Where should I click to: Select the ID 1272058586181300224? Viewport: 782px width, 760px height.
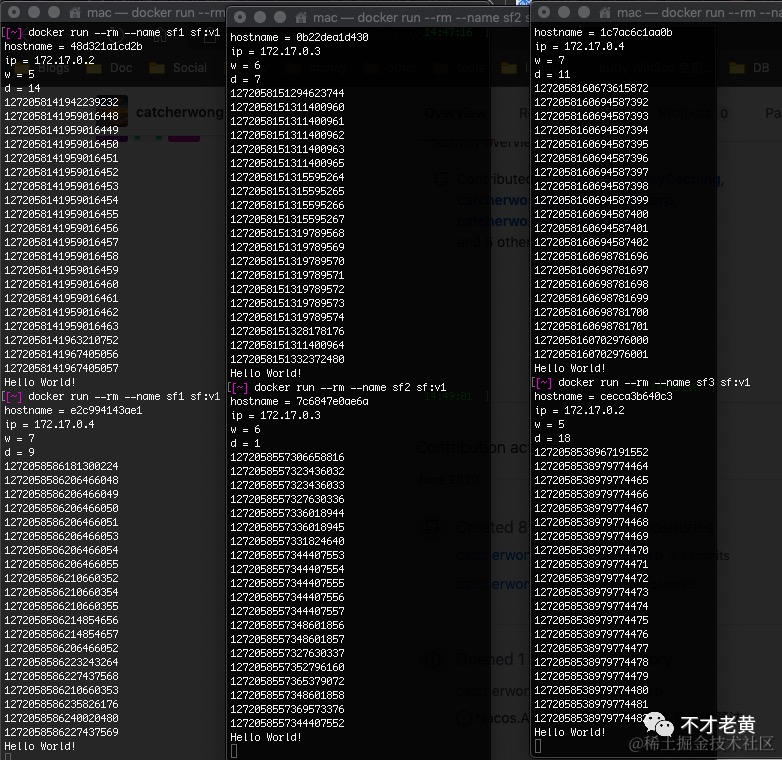click(61, 466)
